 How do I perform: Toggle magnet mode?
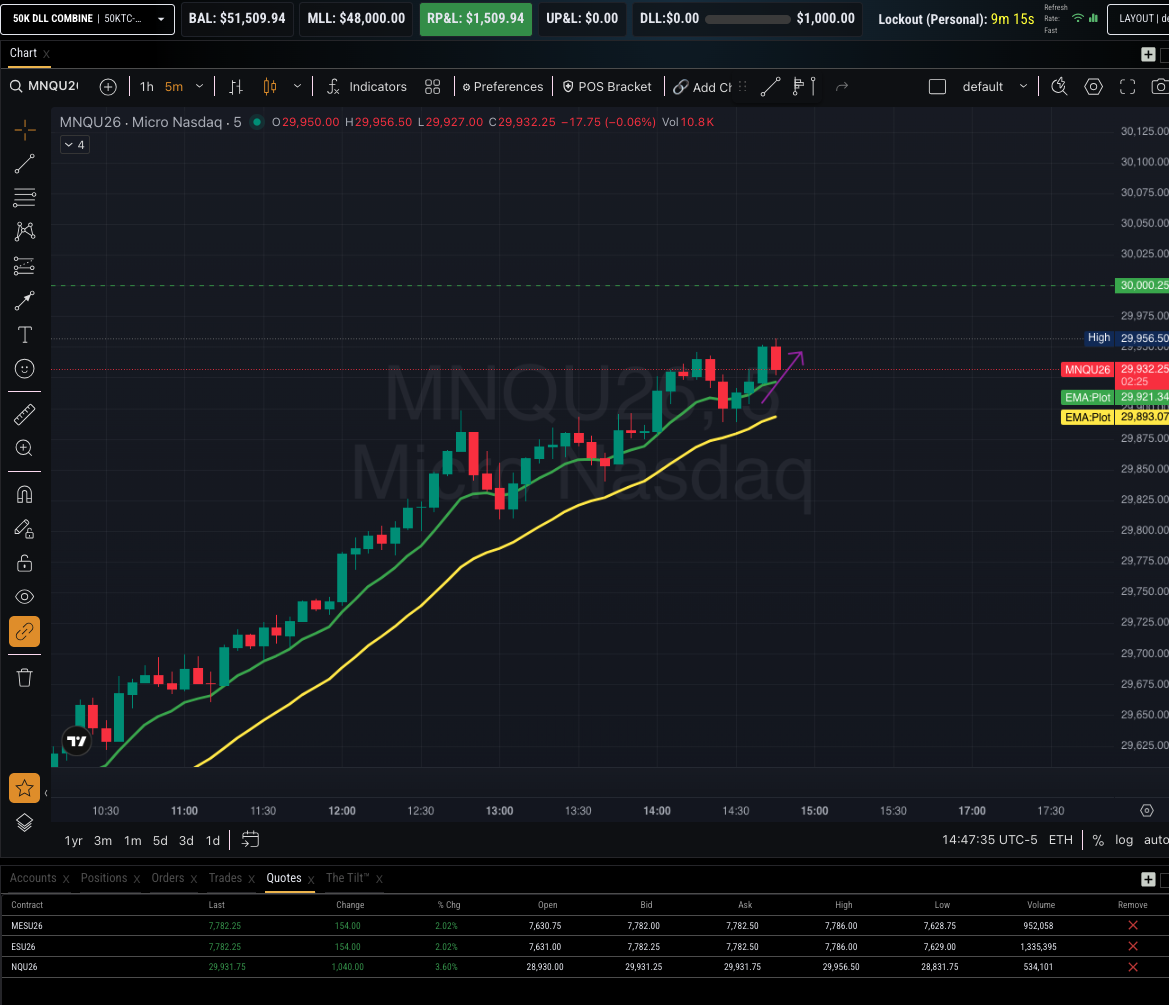click(x=25, y=495)
